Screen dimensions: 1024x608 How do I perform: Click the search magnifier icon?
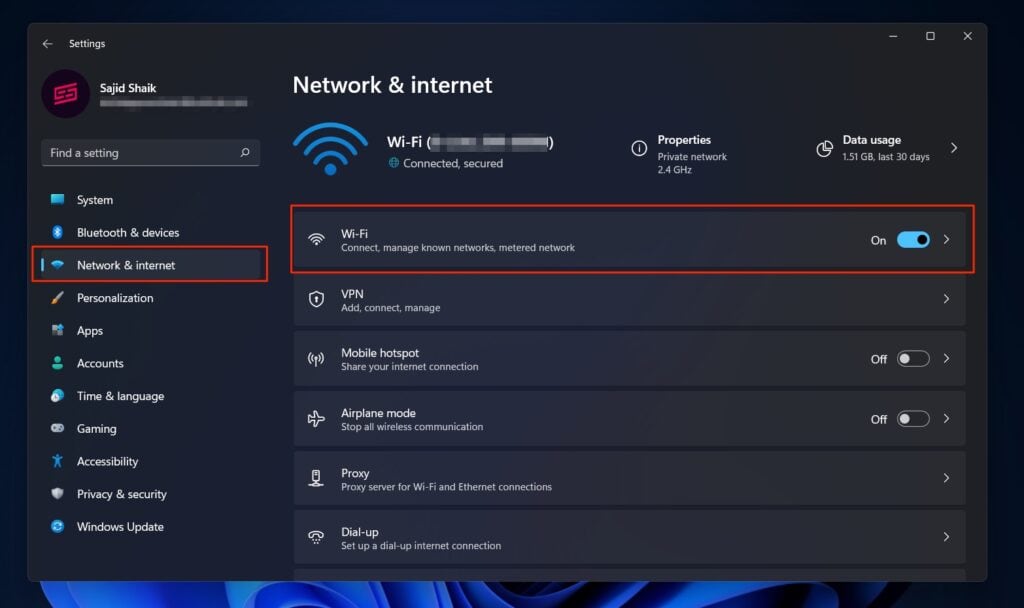click(245, 153)
